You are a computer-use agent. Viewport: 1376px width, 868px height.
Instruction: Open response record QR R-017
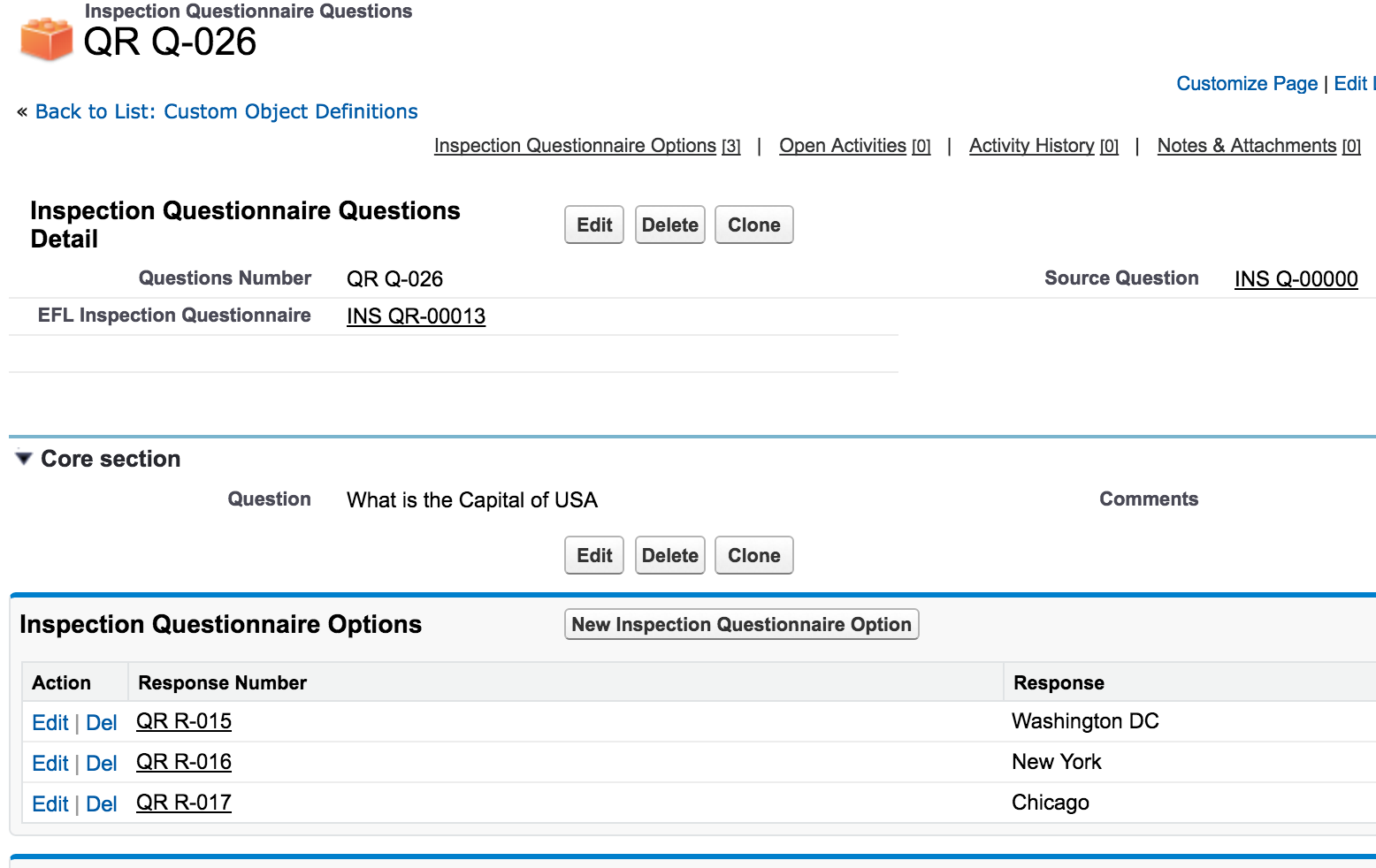(184, 803)
